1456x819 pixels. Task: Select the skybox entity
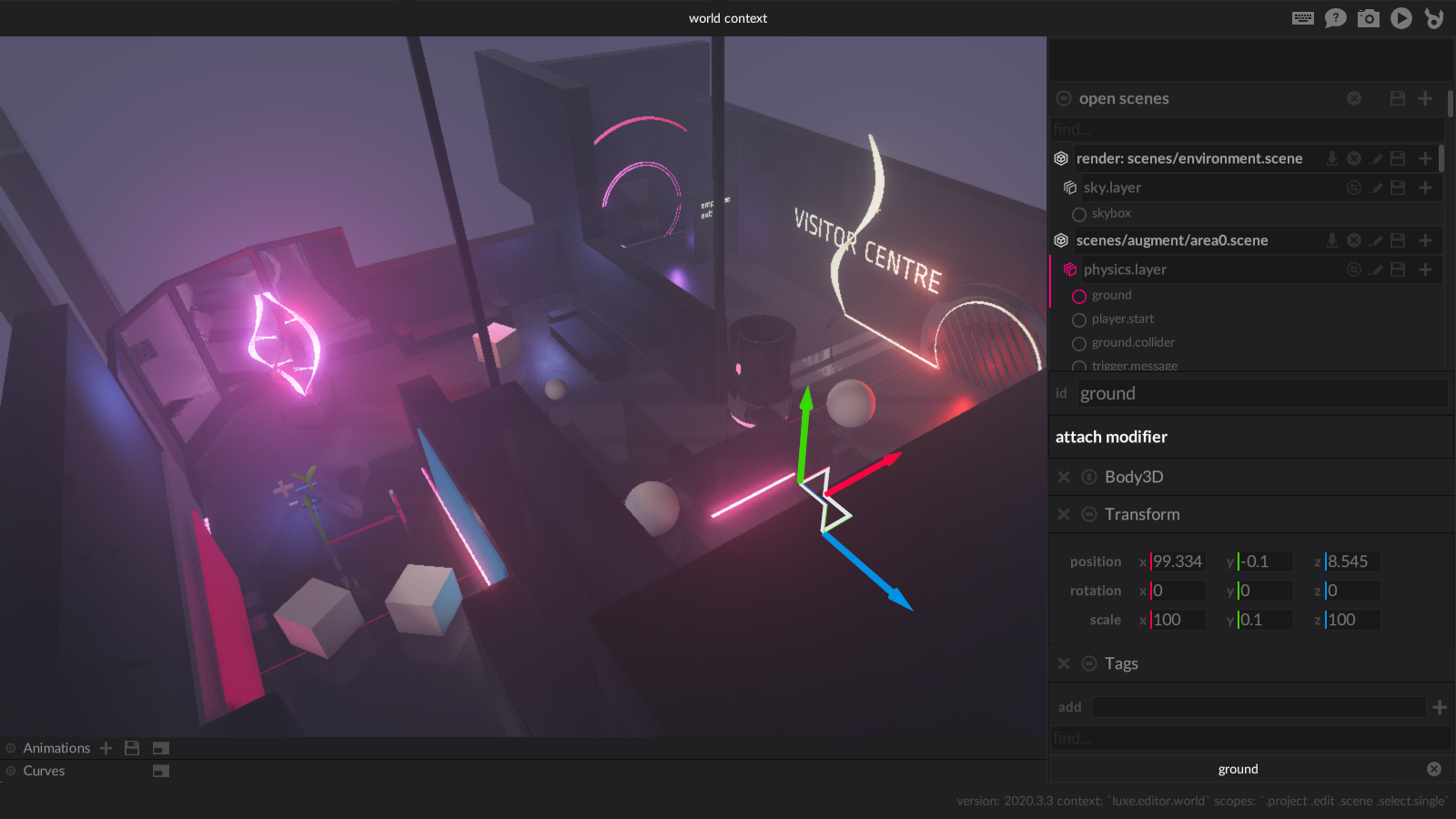[x=1111, y=213]
